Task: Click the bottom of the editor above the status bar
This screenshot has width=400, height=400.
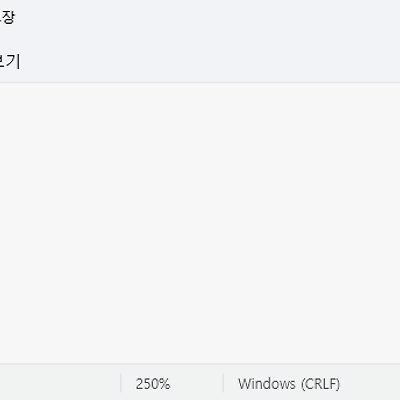Action: pyautogui.click(x=200, y=356)
